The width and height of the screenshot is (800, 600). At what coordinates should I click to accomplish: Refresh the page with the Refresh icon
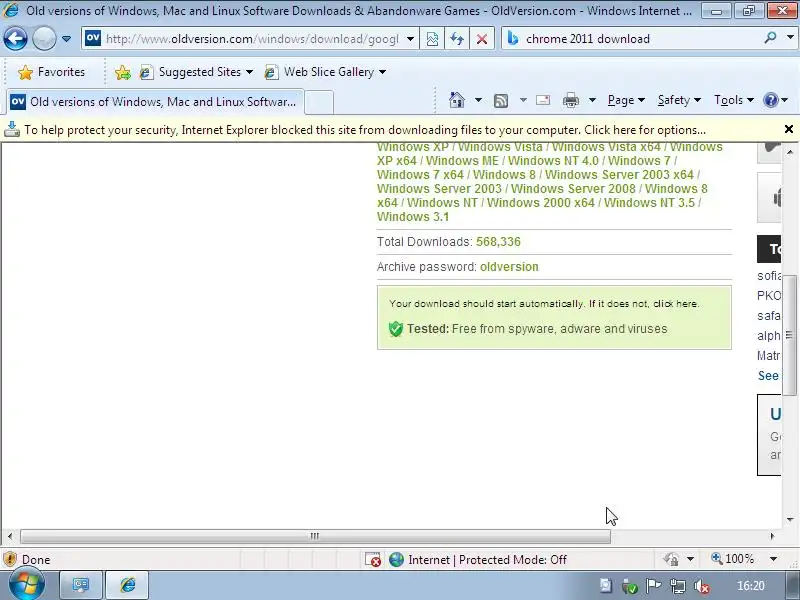tap(457, 39)
